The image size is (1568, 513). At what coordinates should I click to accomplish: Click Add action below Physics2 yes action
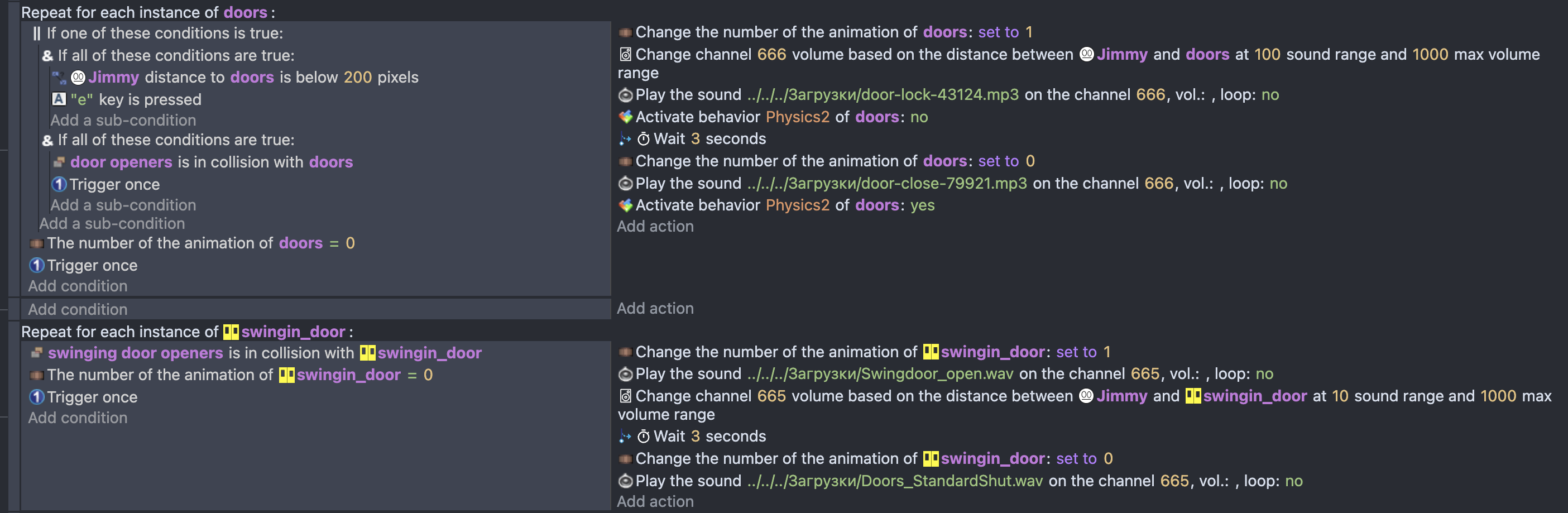click(x=655, y=227)
